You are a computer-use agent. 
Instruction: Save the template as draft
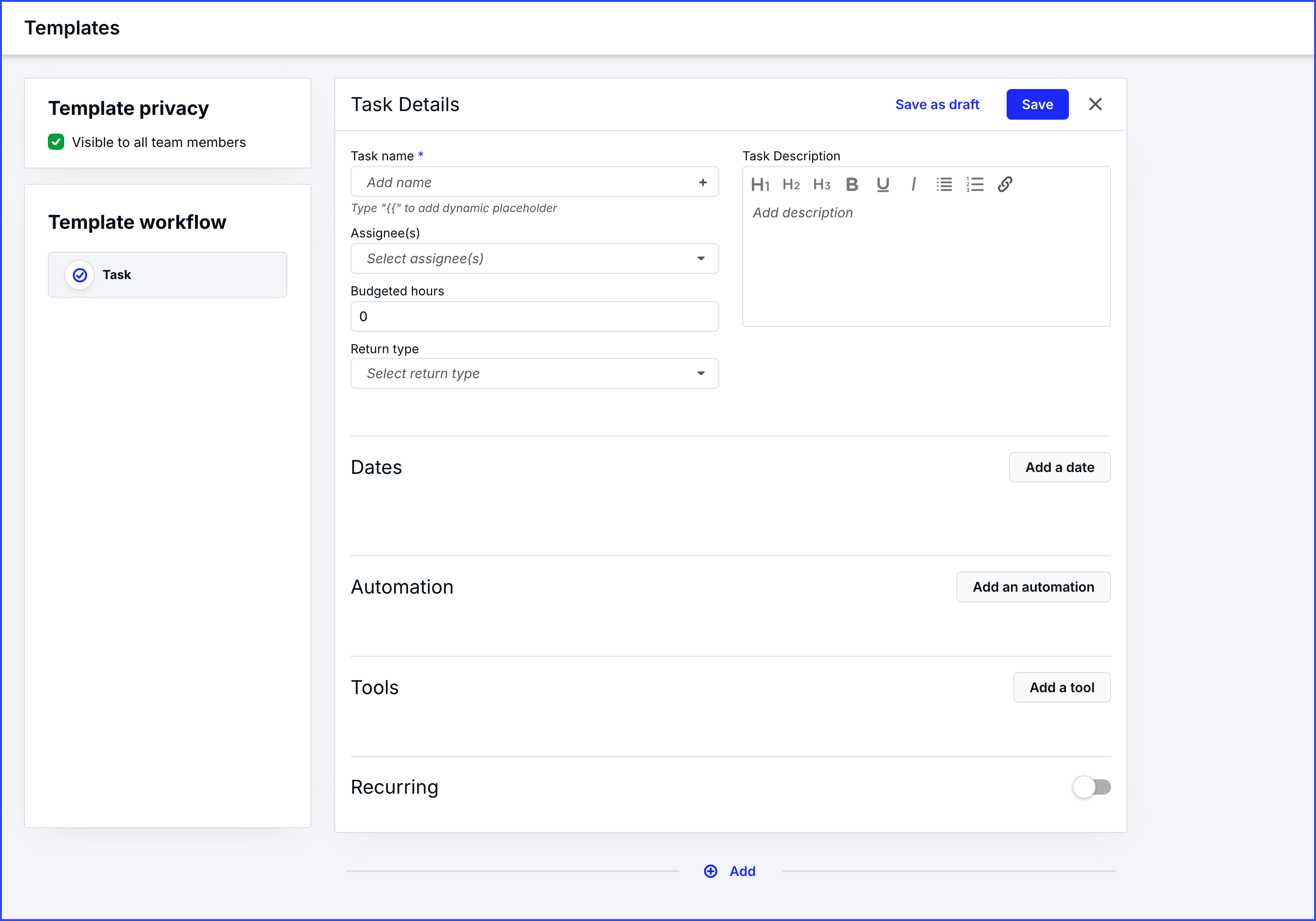click(937, 104)
